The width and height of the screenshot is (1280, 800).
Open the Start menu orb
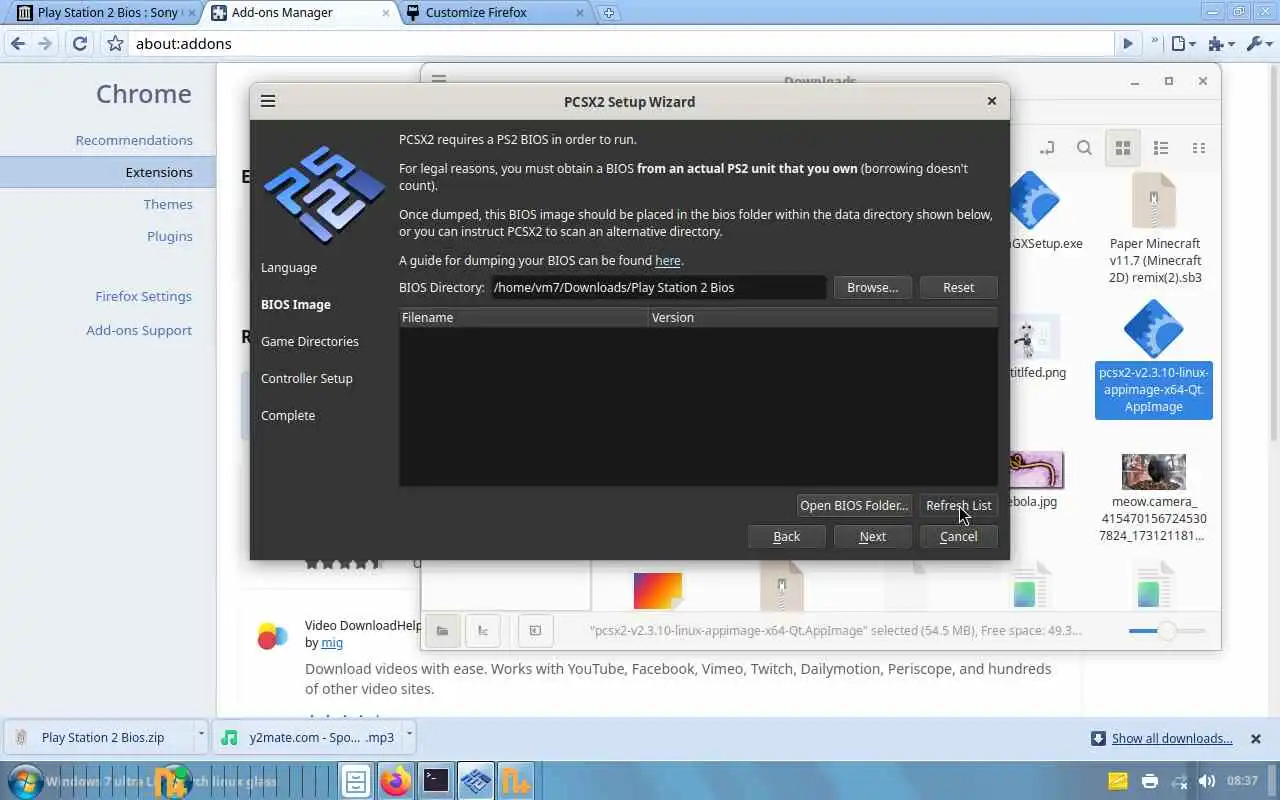coord(25,780)
